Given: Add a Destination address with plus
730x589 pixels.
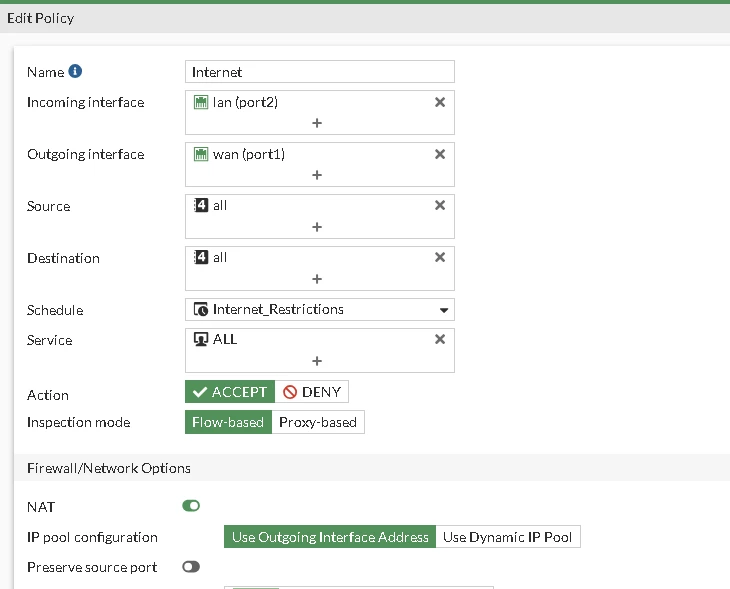Looking at the screenshot, I should (317, 279).
